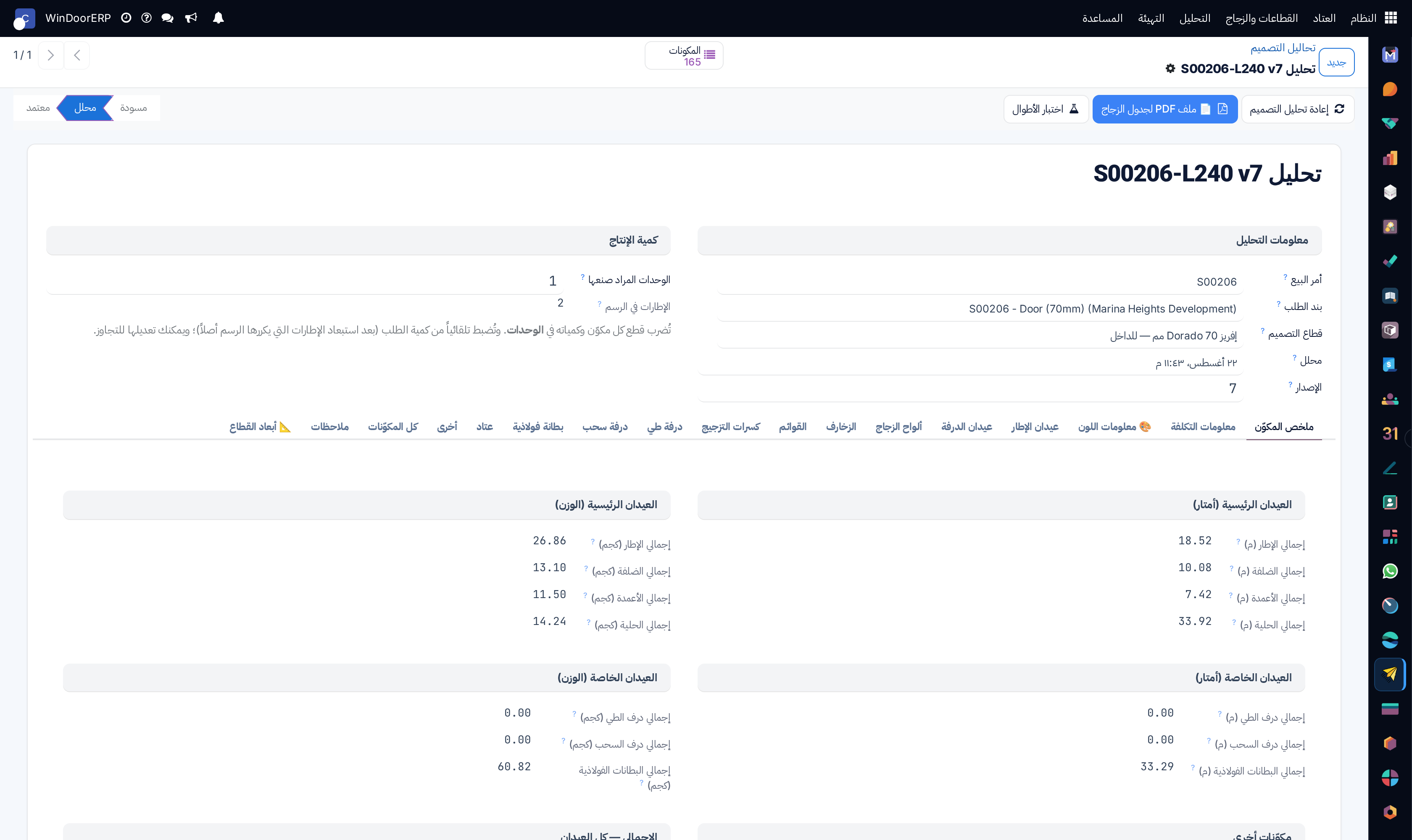Open the colored tiles Dashboards app icon

[x=1390, y=537]
